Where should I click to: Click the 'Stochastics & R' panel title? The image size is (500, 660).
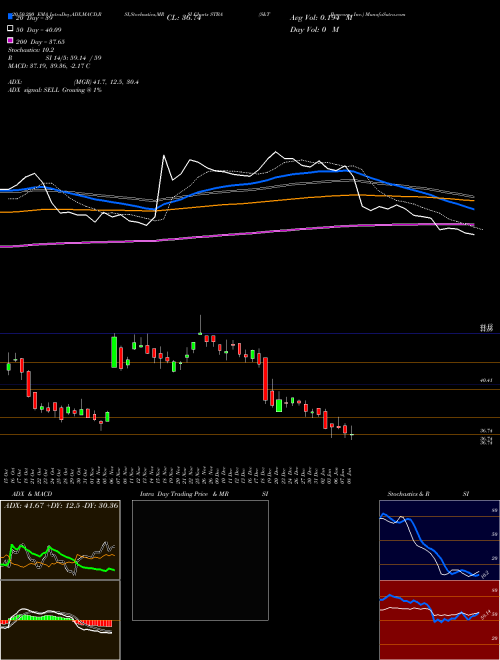408,494
